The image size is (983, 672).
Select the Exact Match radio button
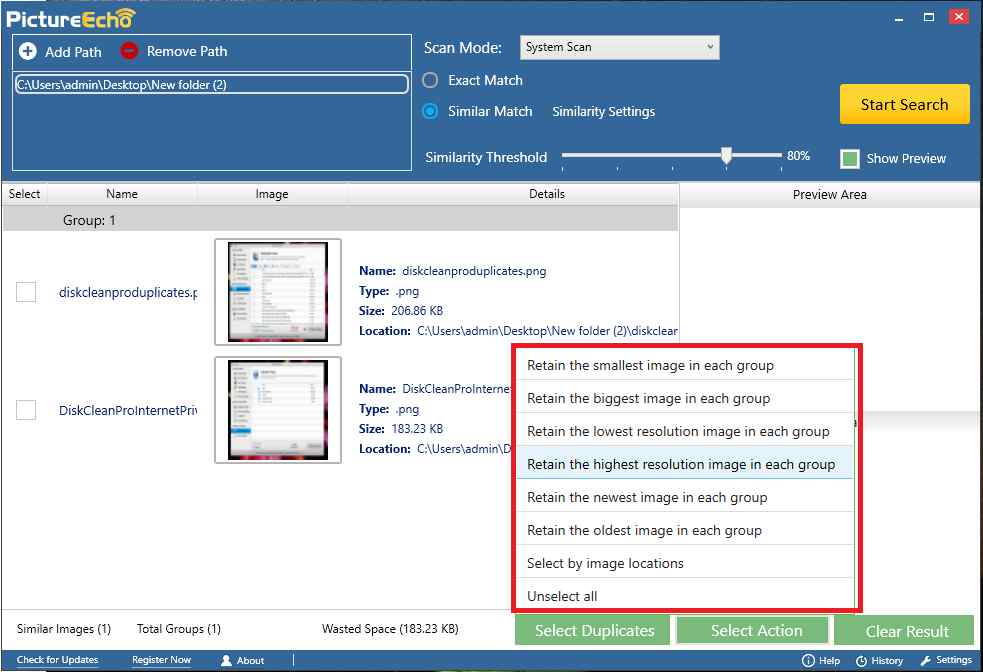click(430, 80)
